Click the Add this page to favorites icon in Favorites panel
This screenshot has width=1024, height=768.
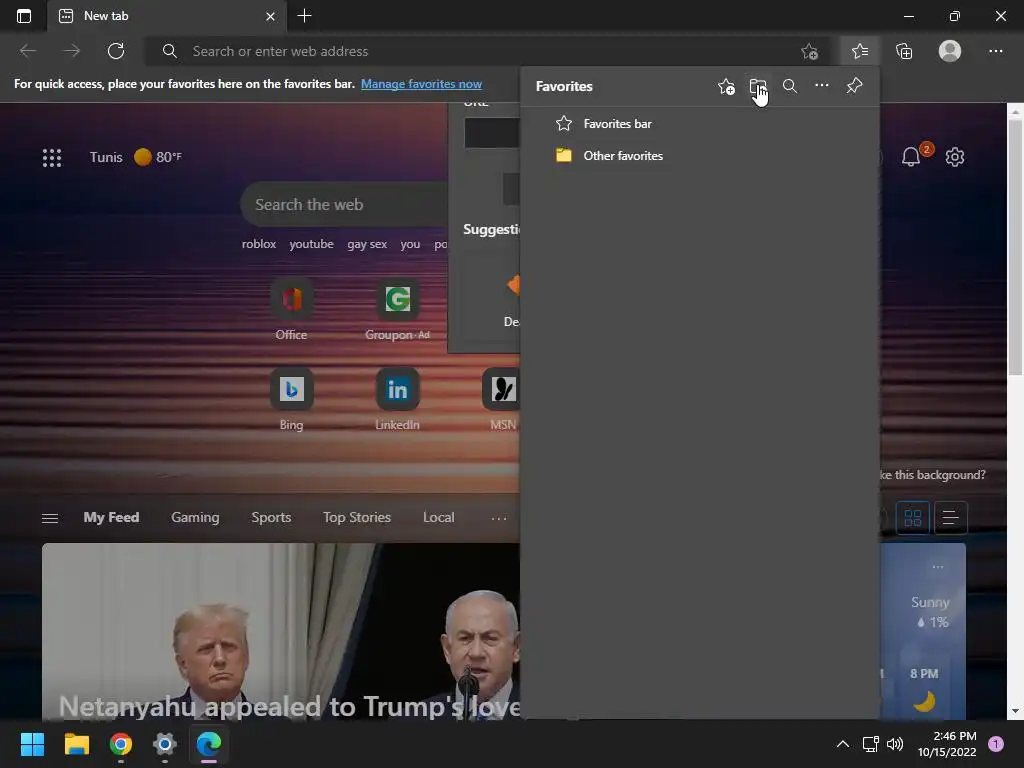726,86
